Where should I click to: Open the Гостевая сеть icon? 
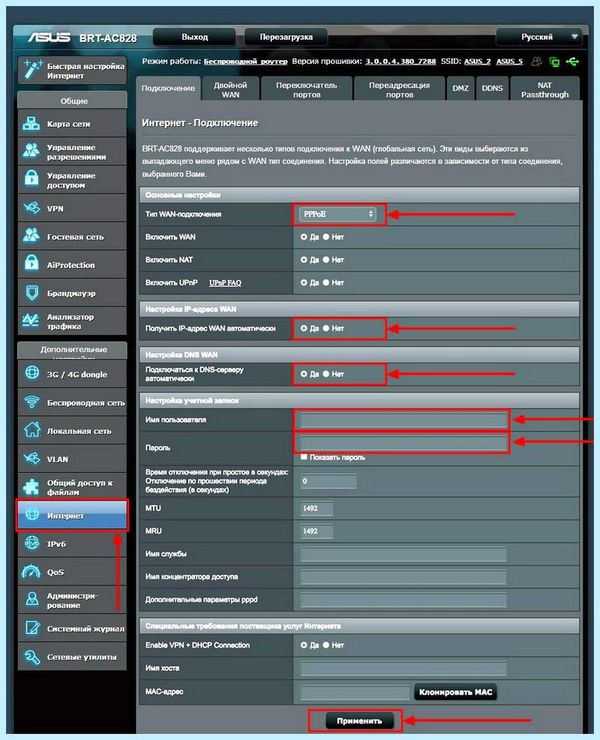(32, 236)
